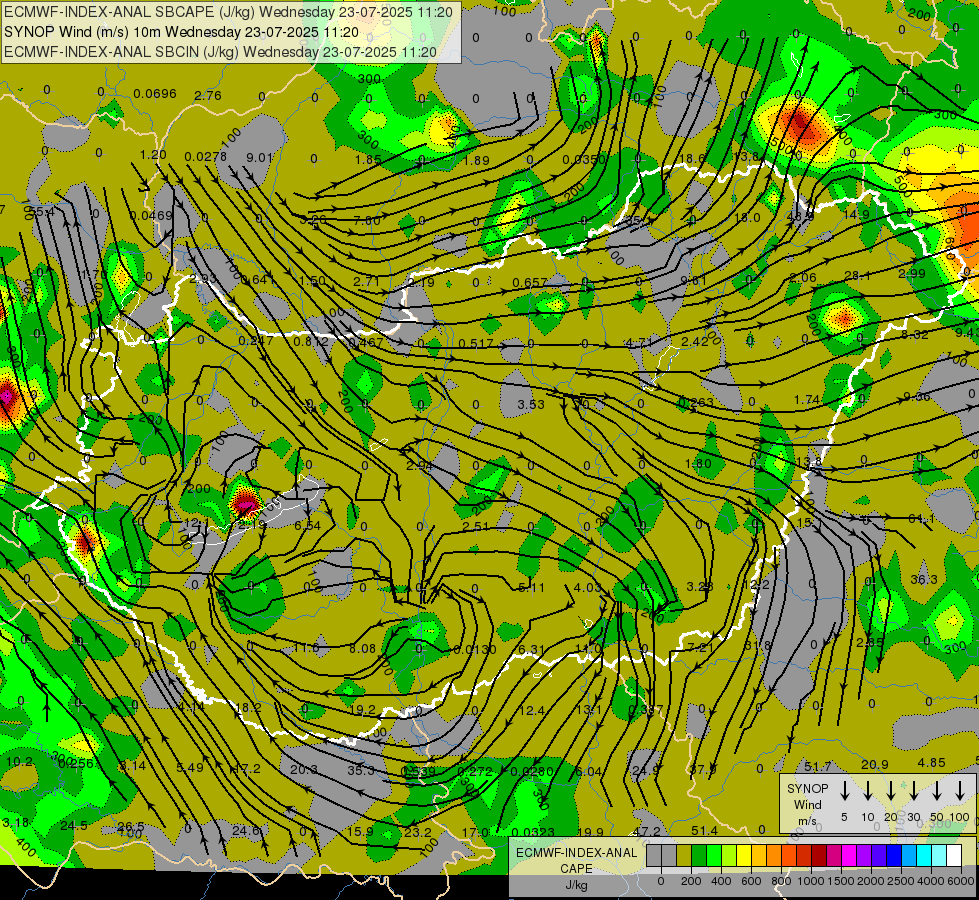This screenshot has width=979, height=900.
Task: Click the 28.1 value in the upper right
Action: pyautogui.click(x=857, y=275)
